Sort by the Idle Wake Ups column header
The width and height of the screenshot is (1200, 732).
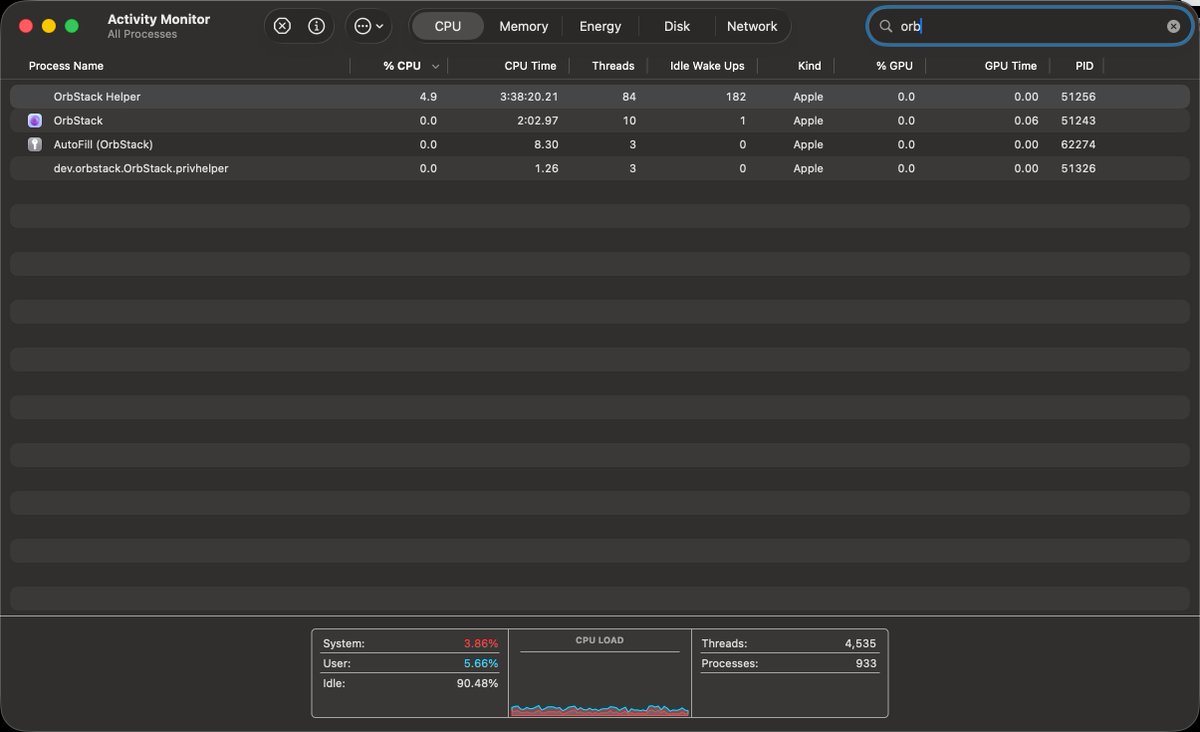[x=707, y=66]
